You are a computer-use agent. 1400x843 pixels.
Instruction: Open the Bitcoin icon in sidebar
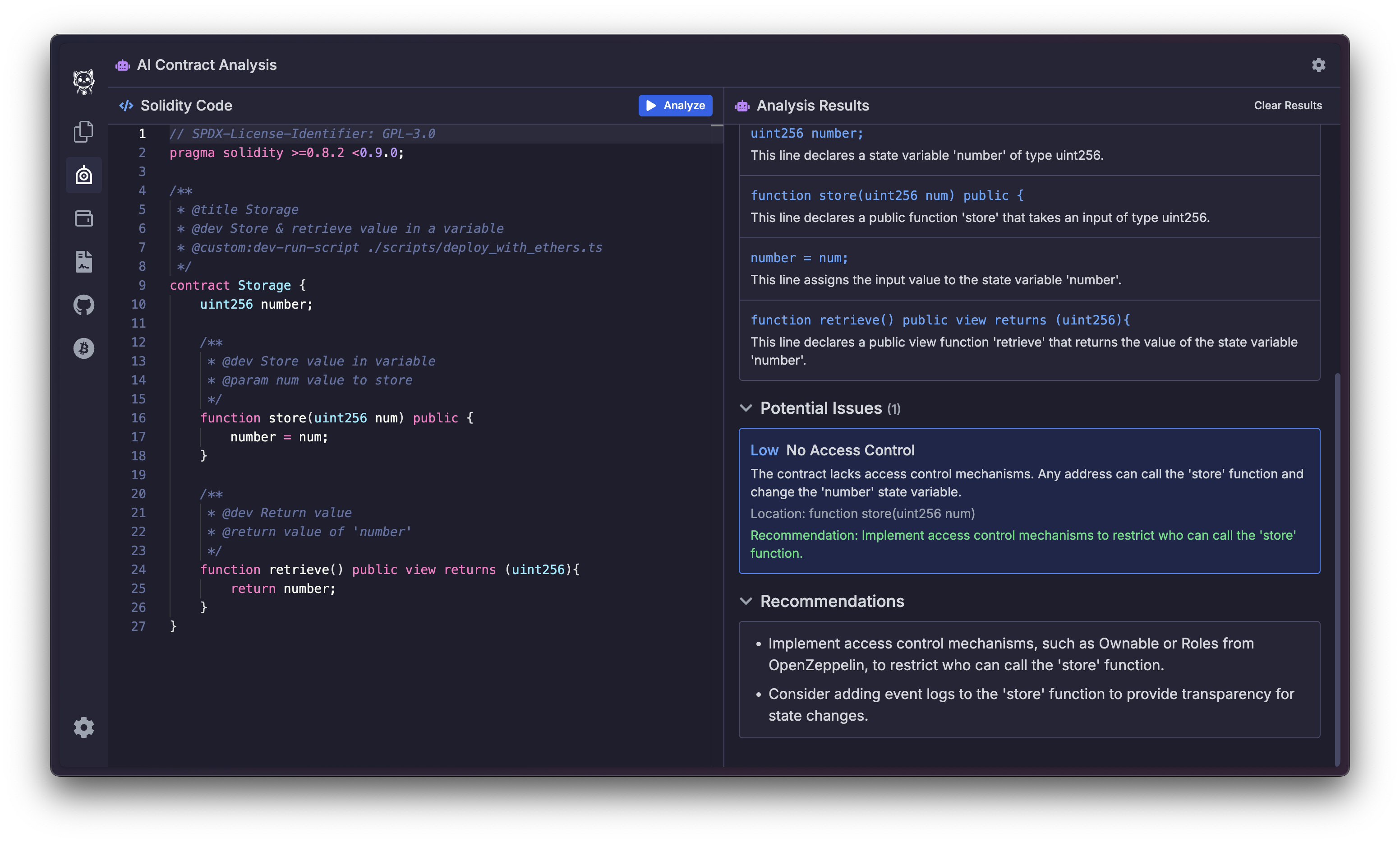pos(83,348)
